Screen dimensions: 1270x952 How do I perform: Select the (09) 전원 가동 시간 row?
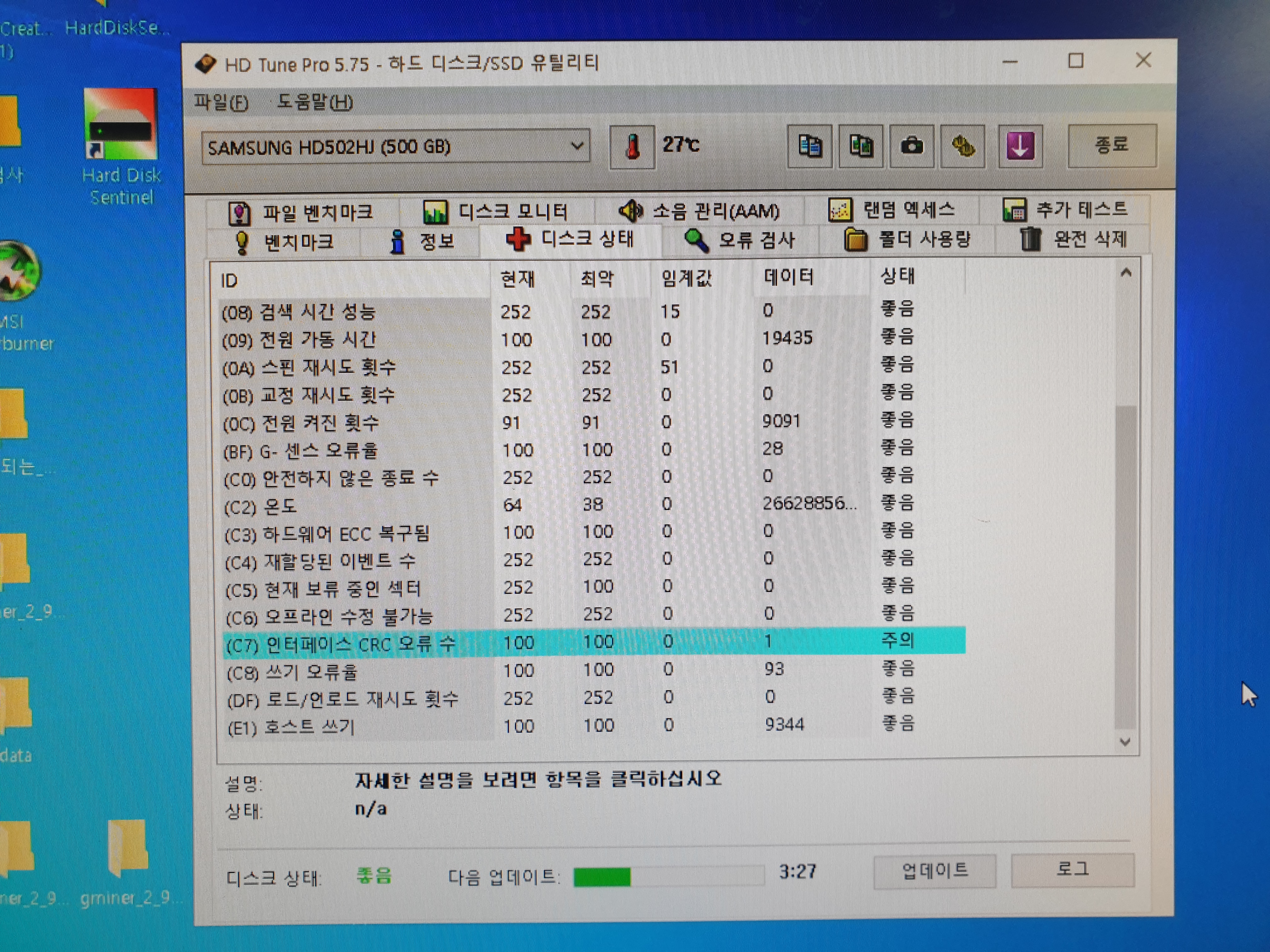591,339
